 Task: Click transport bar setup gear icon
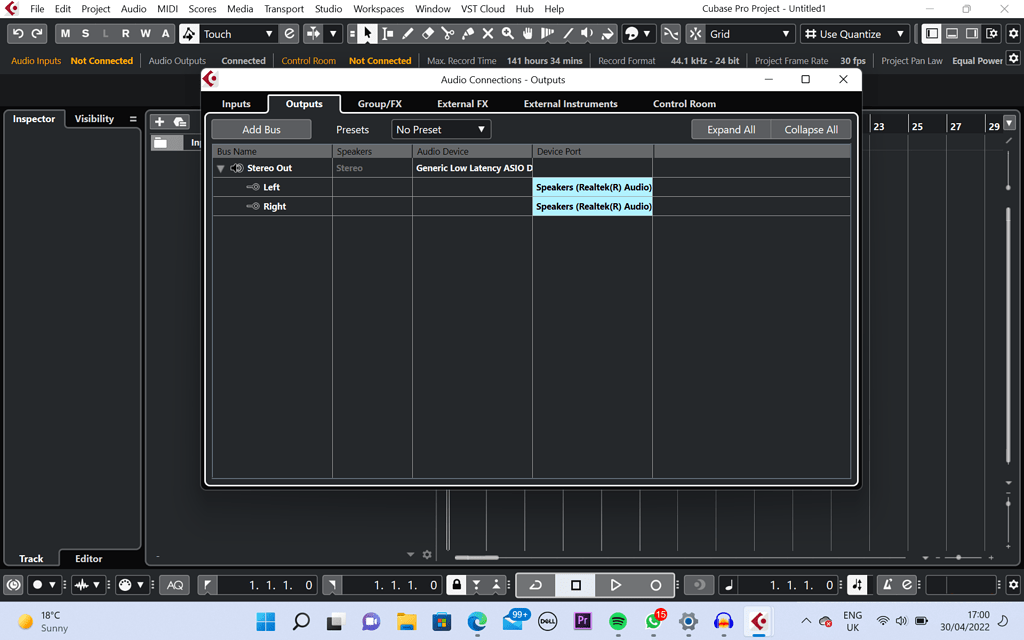point(1014,585)
